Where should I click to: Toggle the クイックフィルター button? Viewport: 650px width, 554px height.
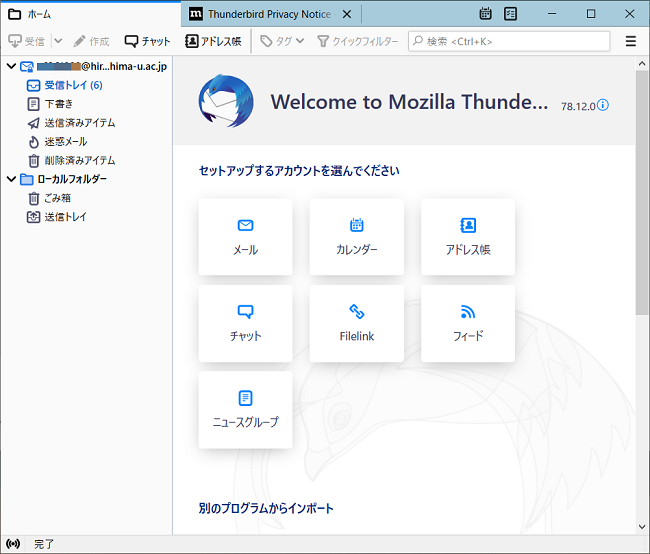[x=357, y=41]
